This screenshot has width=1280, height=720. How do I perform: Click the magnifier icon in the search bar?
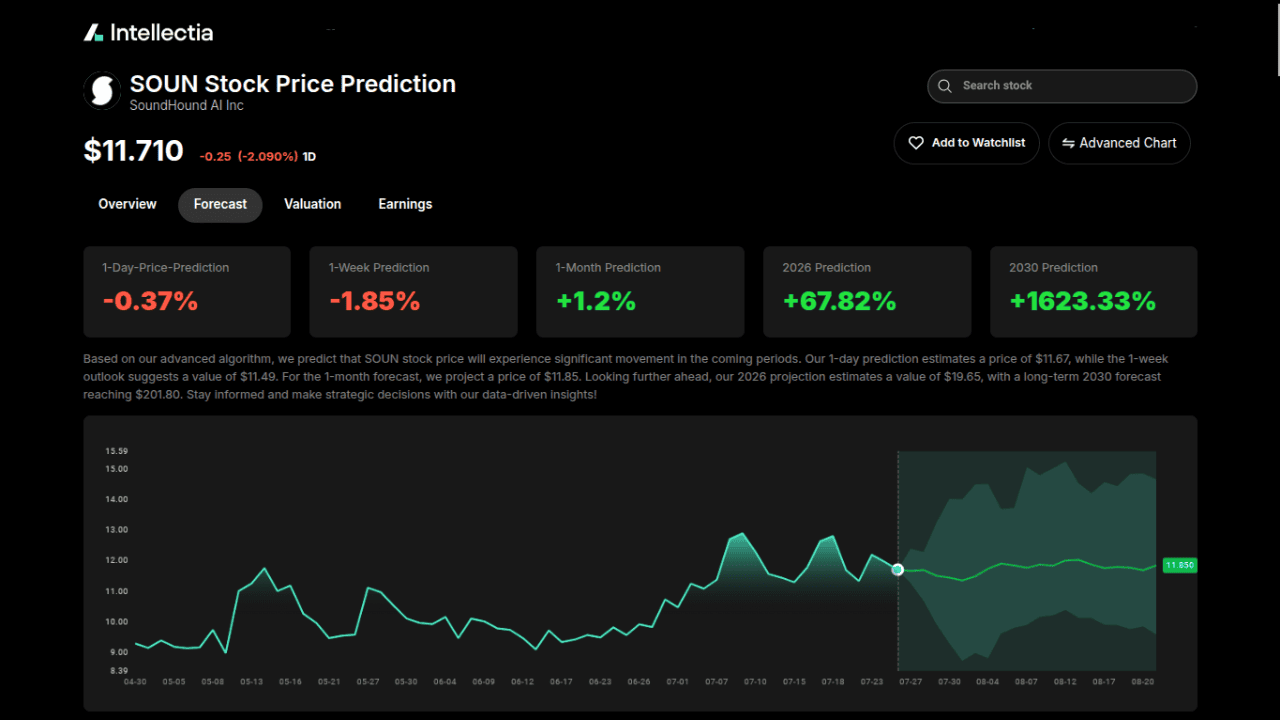click(x=944, y=86)
